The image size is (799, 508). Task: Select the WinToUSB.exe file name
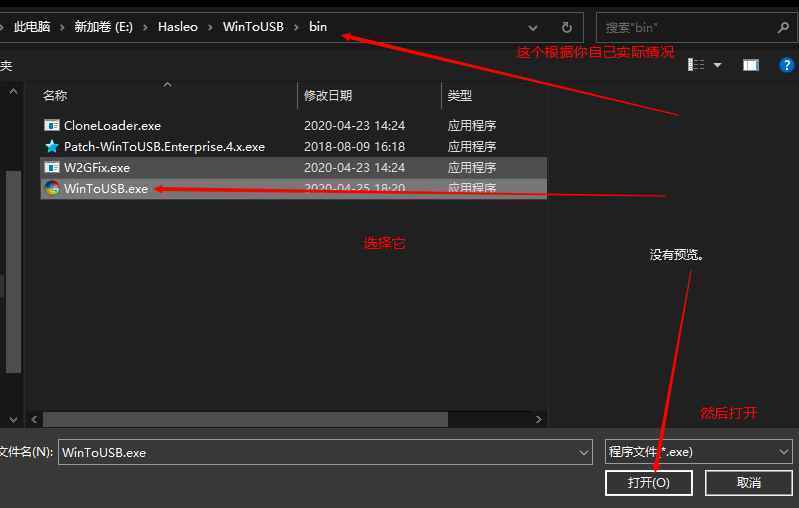coord(105,189)
